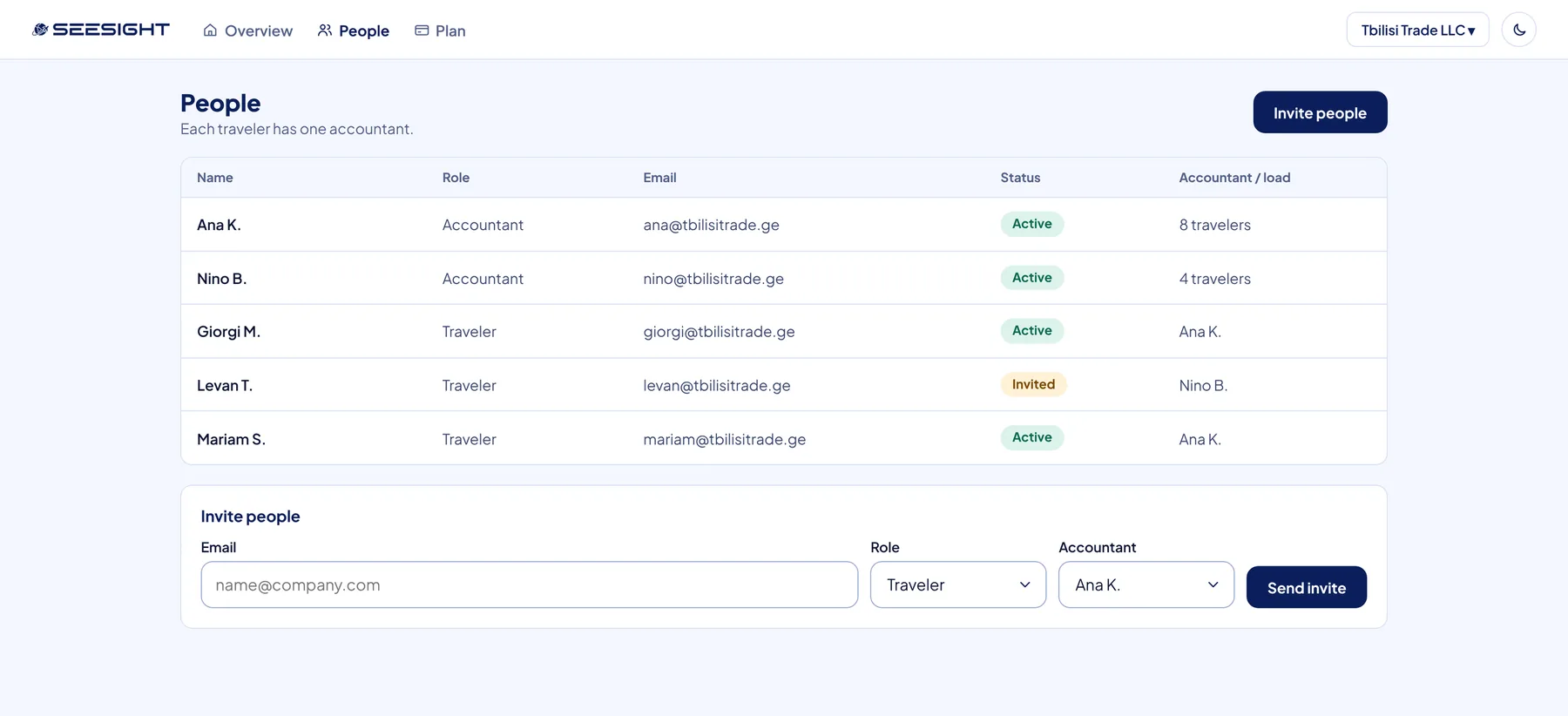
Task: Click the 'Each traveler has one accountant' subtitle
Action: (x=297, y=129)
